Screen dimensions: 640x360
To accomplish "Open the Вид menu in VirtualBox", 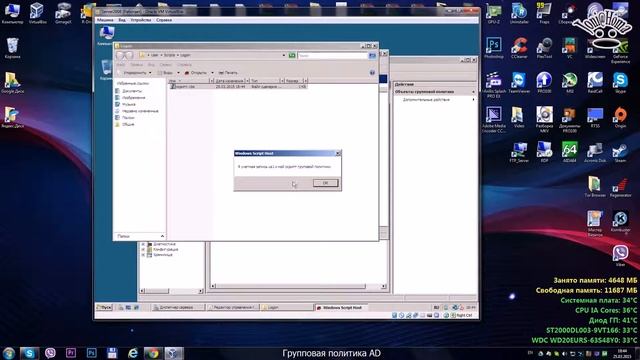I will tap(122, 20).
